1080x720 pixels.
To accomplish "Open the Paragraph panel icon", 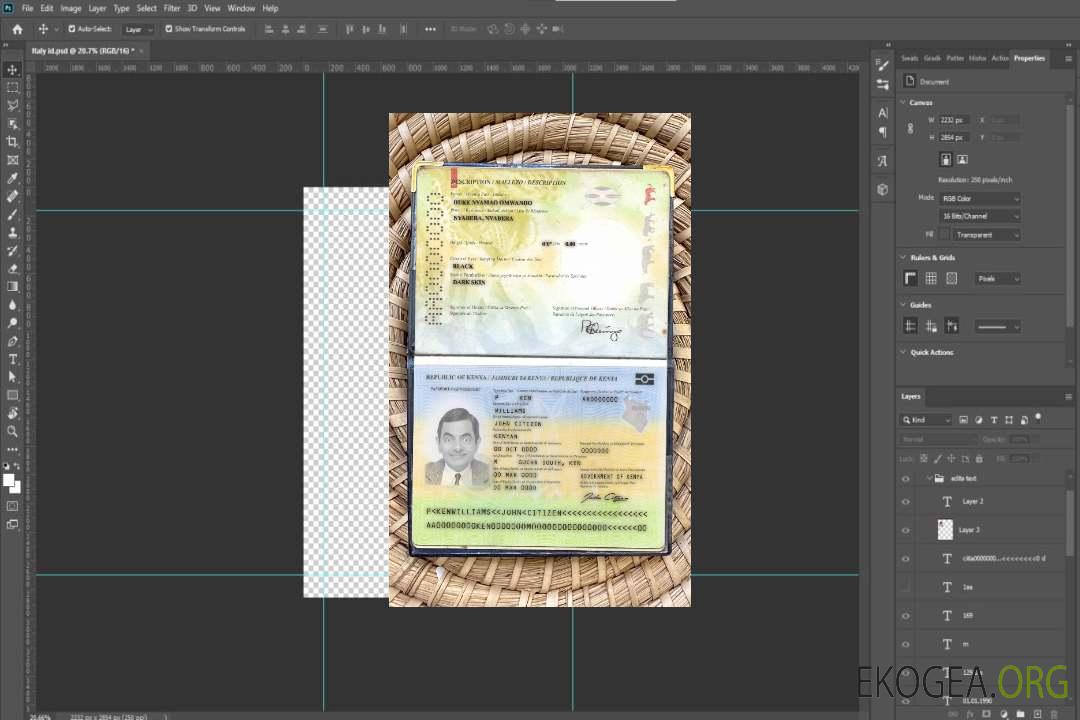I will 883,132.
